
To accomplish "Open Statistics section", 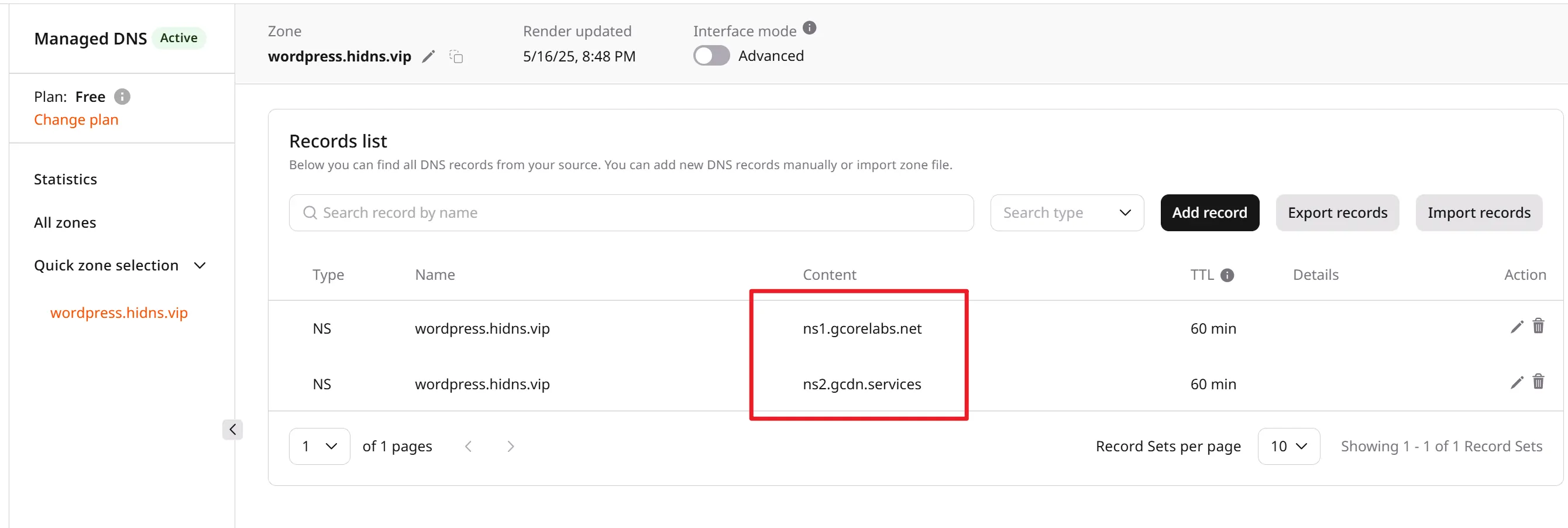I will 66,180.
